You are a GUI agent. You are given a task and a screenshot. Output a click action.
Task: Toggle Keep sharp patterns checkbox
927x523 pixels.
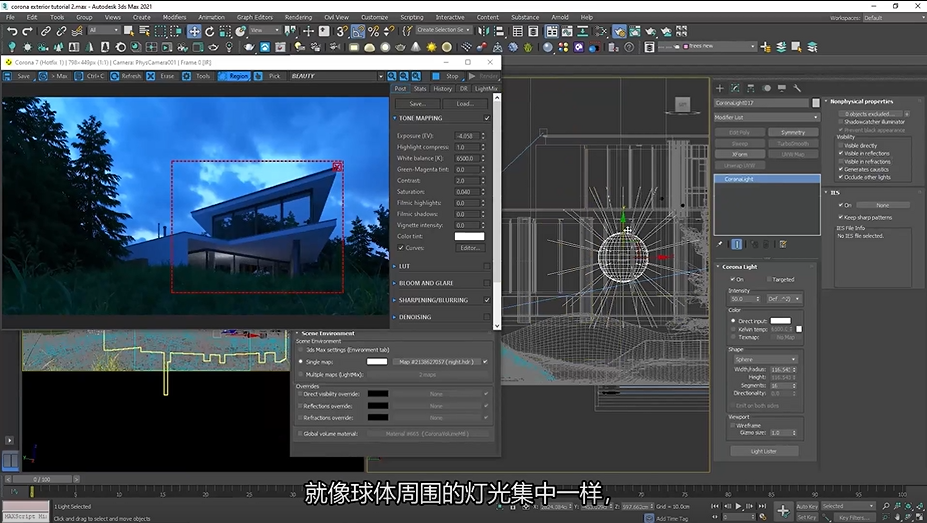tap(840, 217)
